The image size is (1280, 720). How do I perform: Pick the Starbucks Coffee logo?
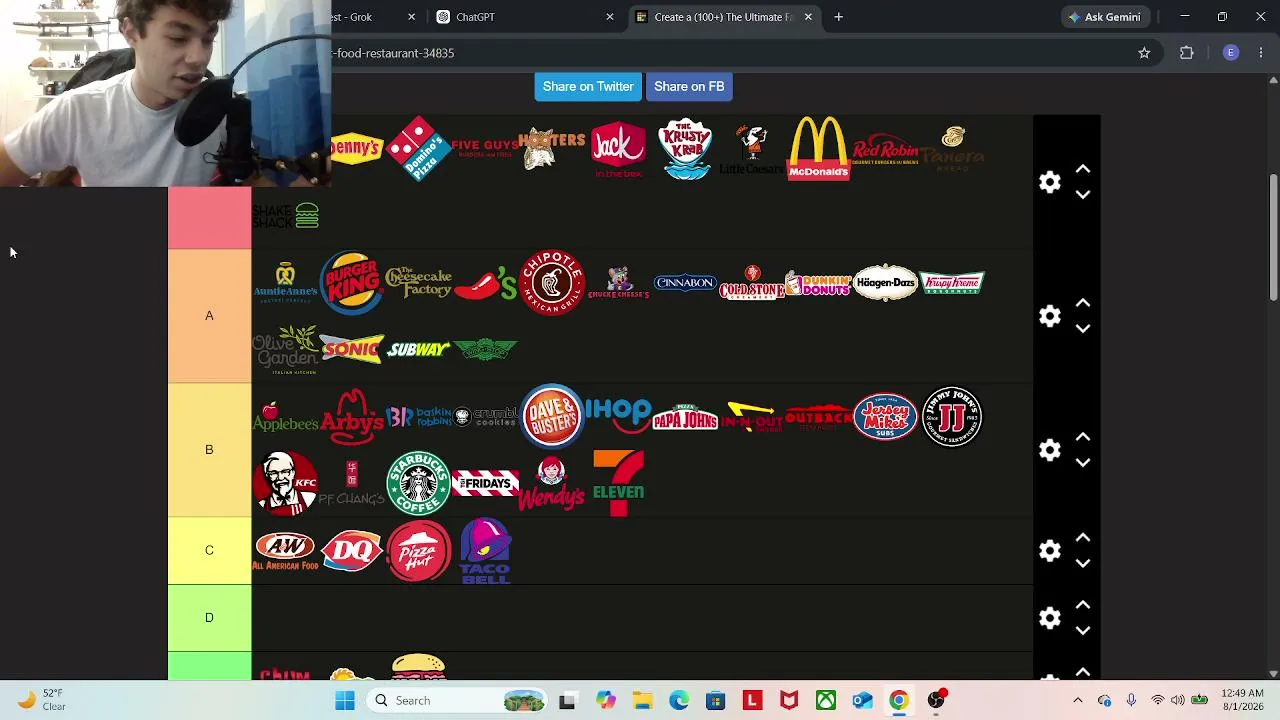tap(418, 483)
